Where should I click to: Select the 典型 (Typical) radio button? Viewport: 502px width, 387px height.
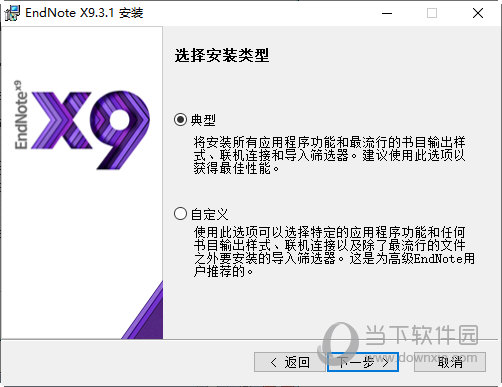coord(180,119)
